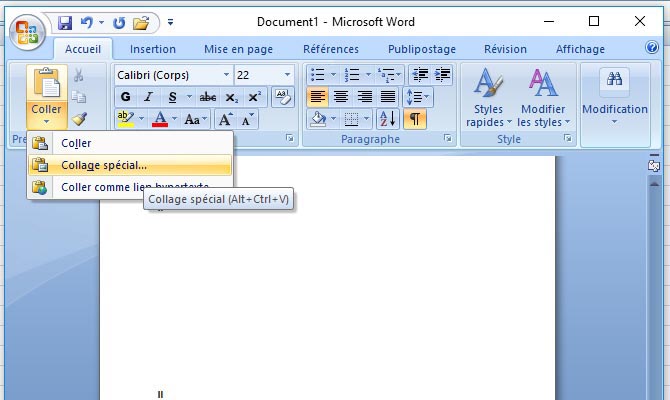Collapse the Coller dropdown arrow
The height and width of the screenshot is (400, 670).
click(x=47, y=122)
